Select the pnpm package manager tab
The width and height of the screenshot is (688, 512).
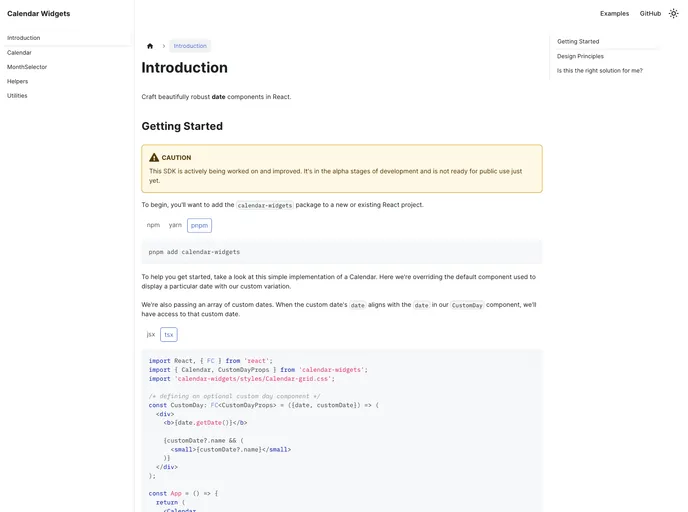[x=199, y=225]
